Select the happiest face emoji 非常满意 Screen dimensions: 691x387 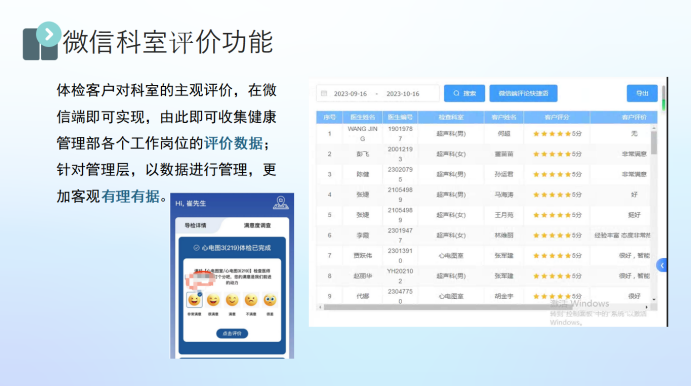[x=194, y=300]
